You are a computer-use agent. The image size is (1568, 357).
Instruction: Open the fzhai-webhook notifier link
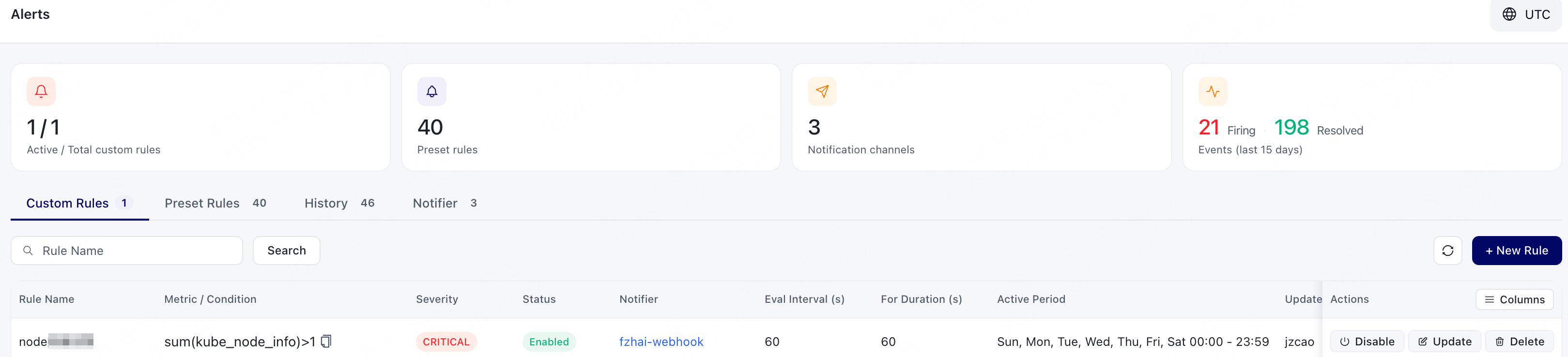[661, 342]
